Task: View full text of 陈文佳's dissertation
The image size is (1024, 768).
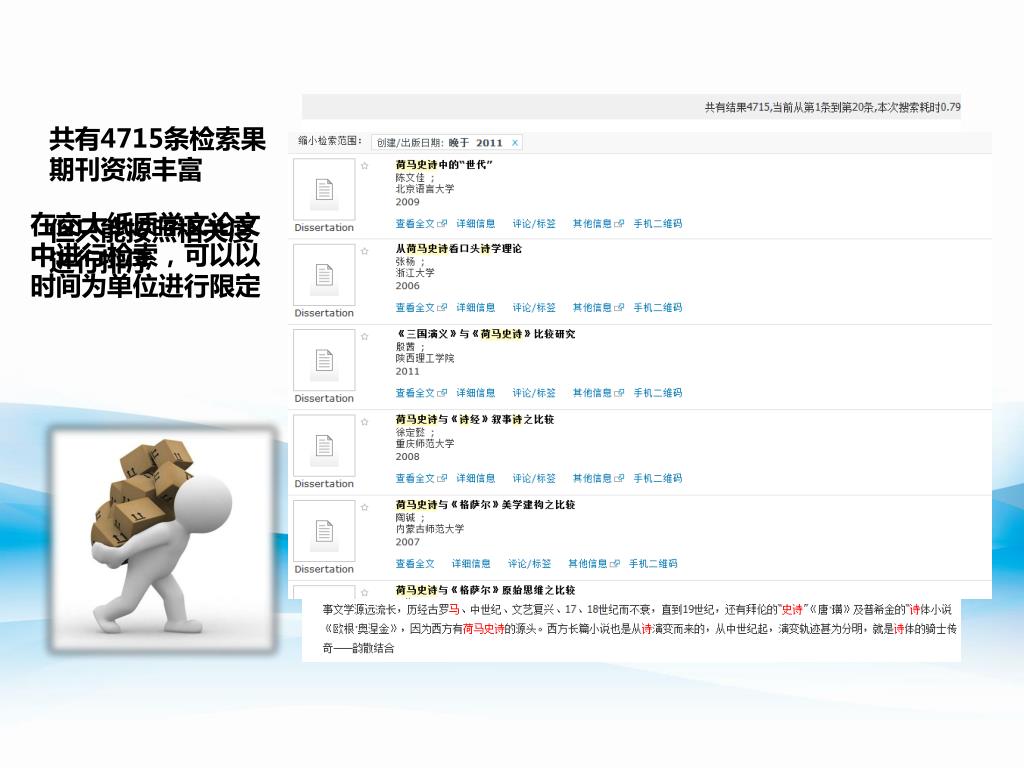Action: point(421,223)
